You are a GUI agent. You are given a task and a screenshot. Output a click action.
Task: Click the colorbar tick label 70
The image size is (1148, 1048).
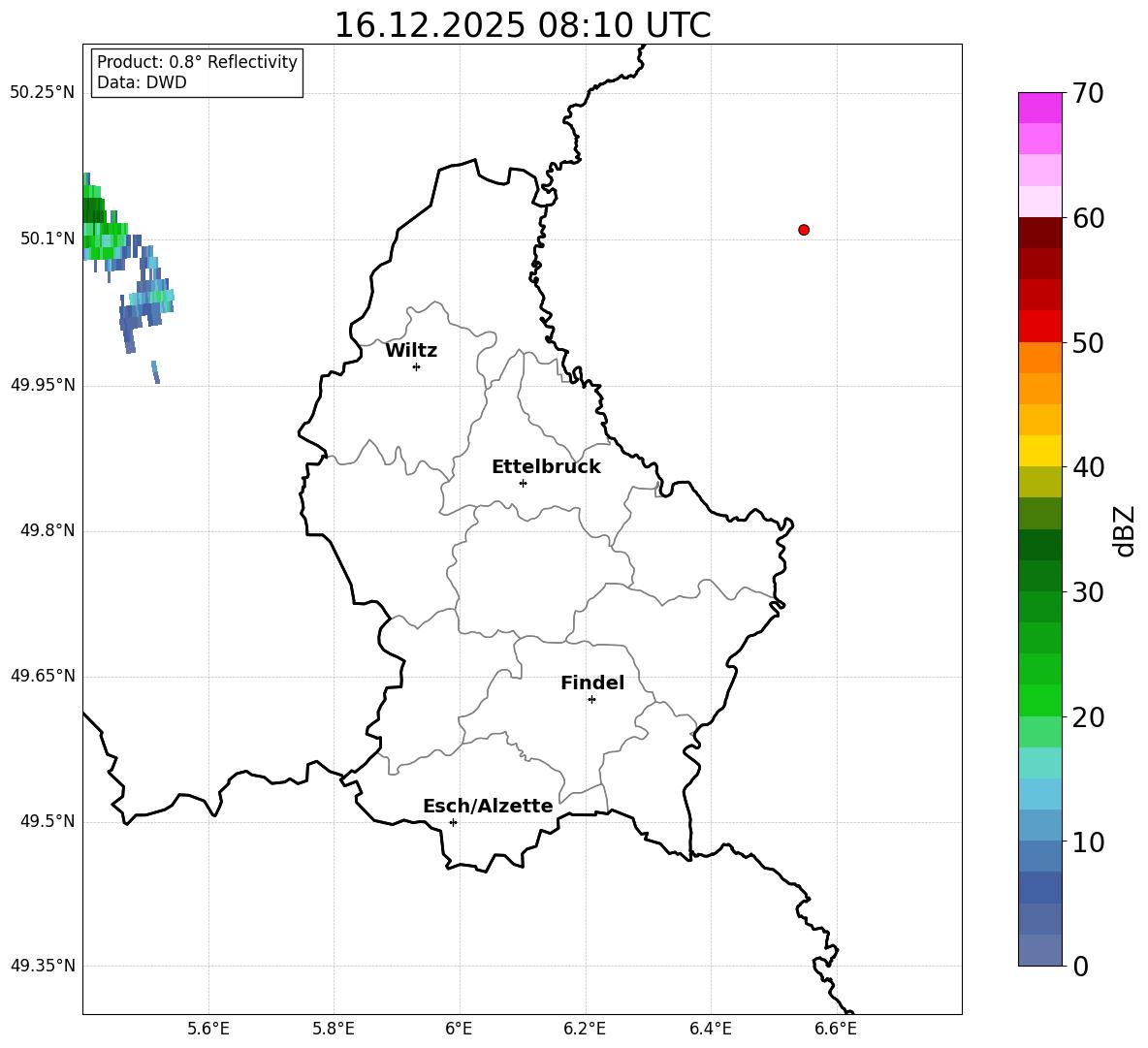(1088, 93)
